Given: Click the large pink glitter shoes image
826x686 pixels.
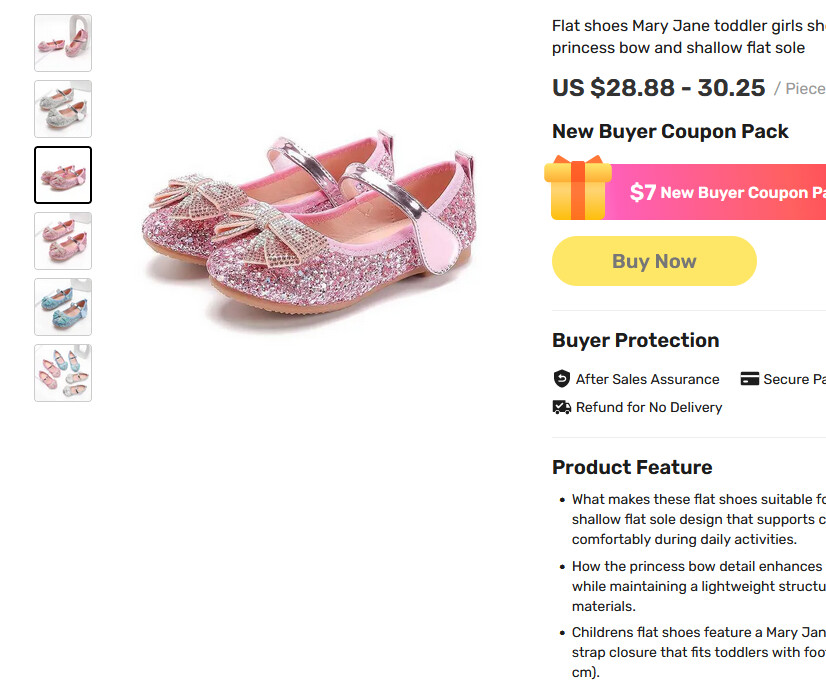Looking at the screenshot, I should 310,230.
